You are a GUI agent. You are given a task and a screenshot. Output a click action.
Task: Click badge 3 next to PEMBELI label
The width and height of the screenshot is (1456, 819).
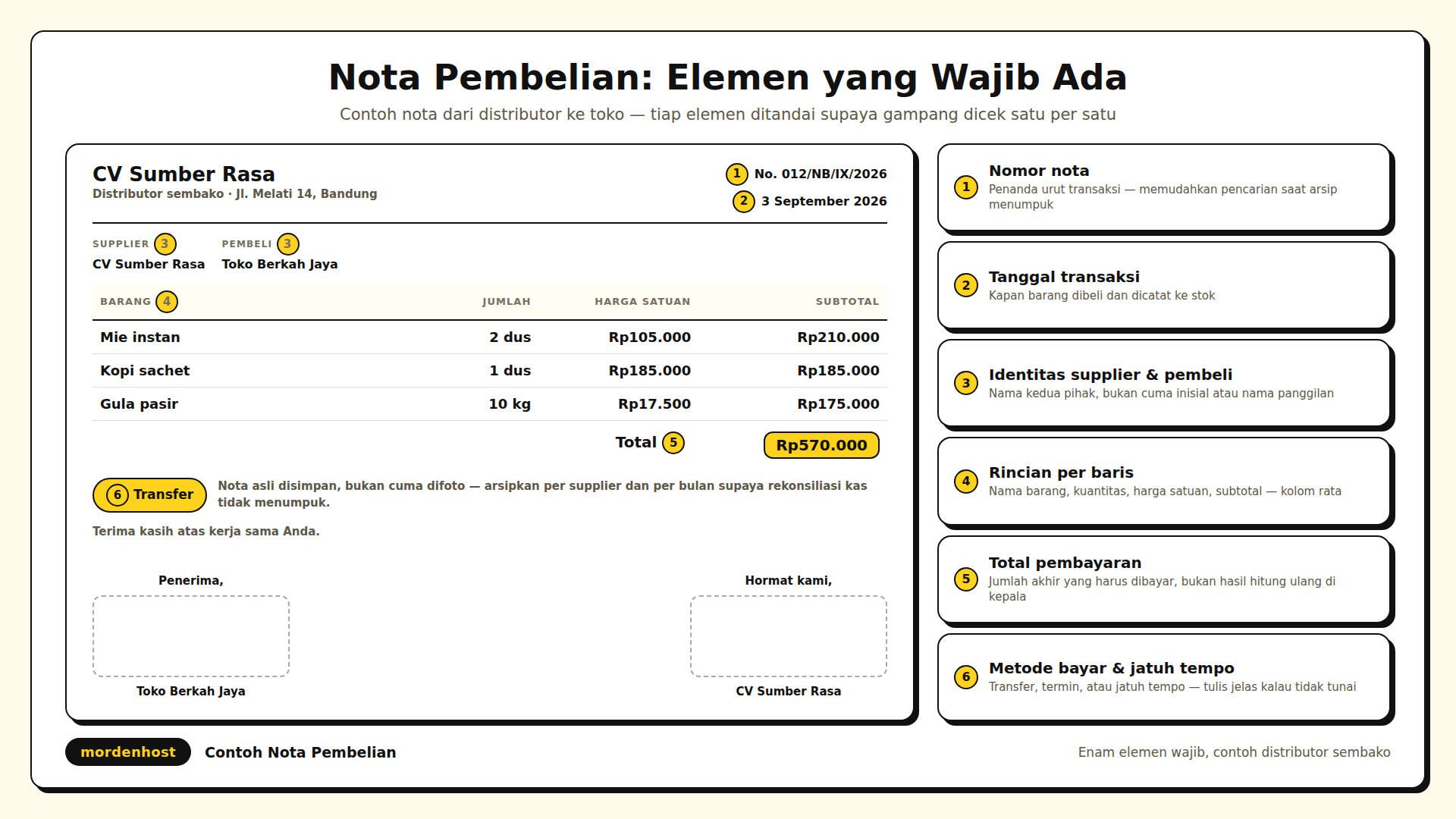point(288,244)
